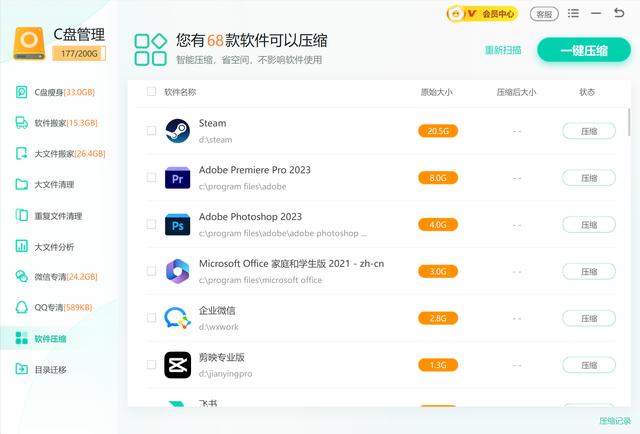The image size is (640, 434).
Task: Toggle the select-all checkbox beside 软件名称
Action: [151, 91]
